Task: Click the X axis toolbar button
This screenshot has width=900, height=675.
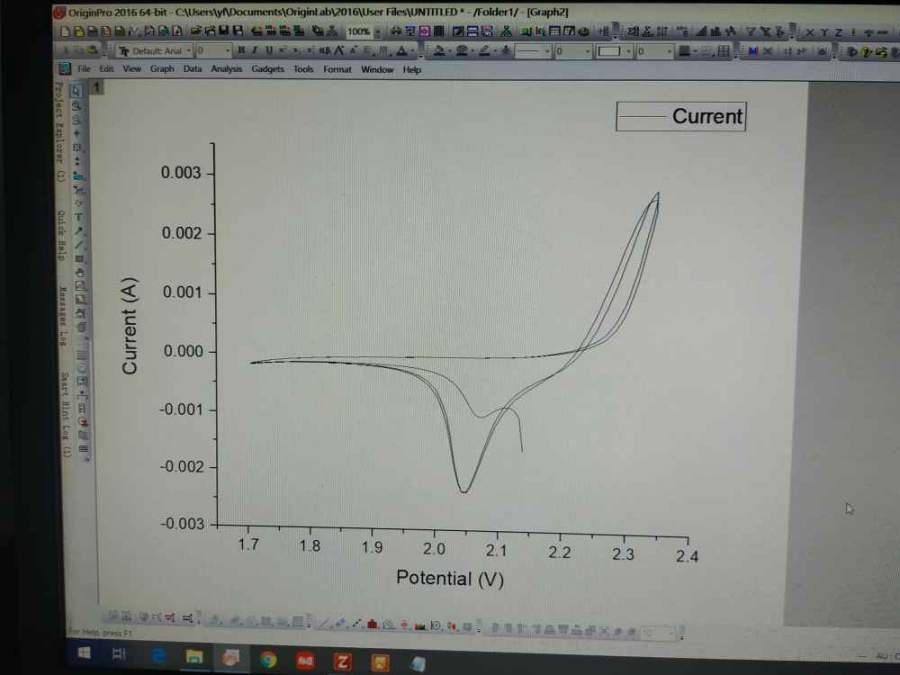Action: [809, 33]
